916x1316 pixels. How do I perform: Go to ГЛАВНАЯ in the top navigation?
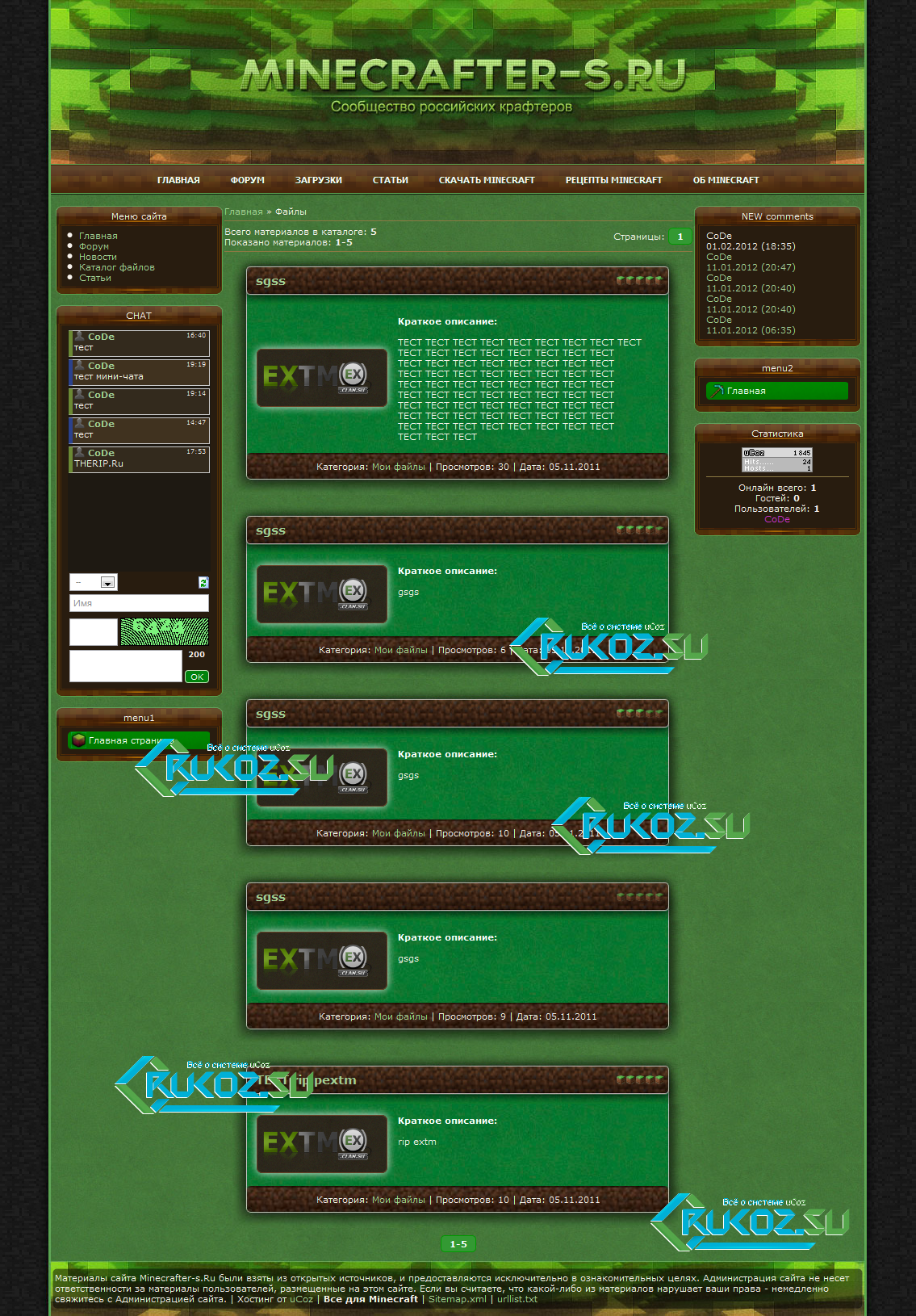178,180
